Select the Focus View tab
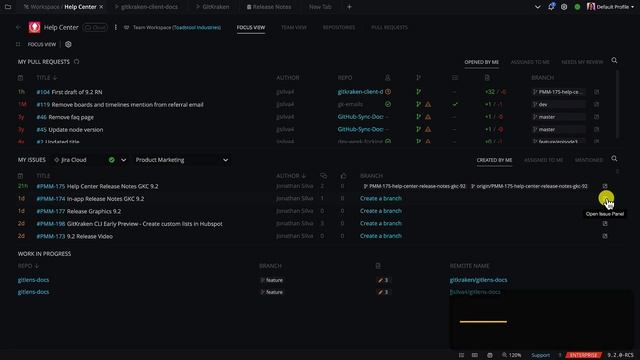The width and height of the screenshot is (640, 360). click(251, 27)
